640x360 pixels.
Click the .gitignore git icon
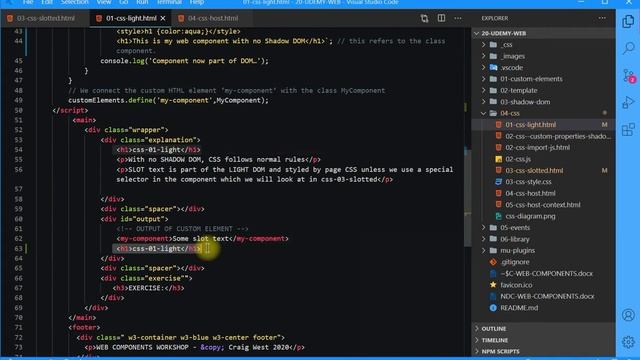(x=493, y=262)
